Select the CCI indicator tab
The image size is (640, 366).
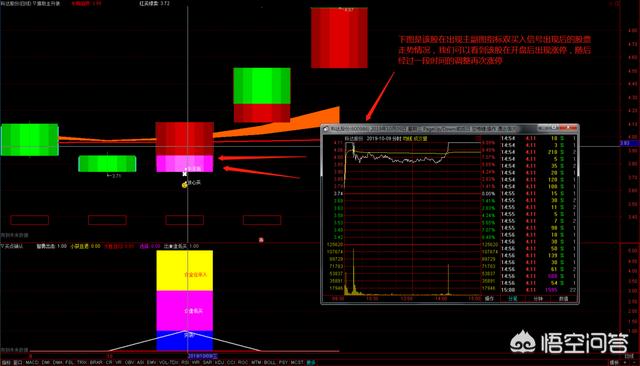click(231, 362)
